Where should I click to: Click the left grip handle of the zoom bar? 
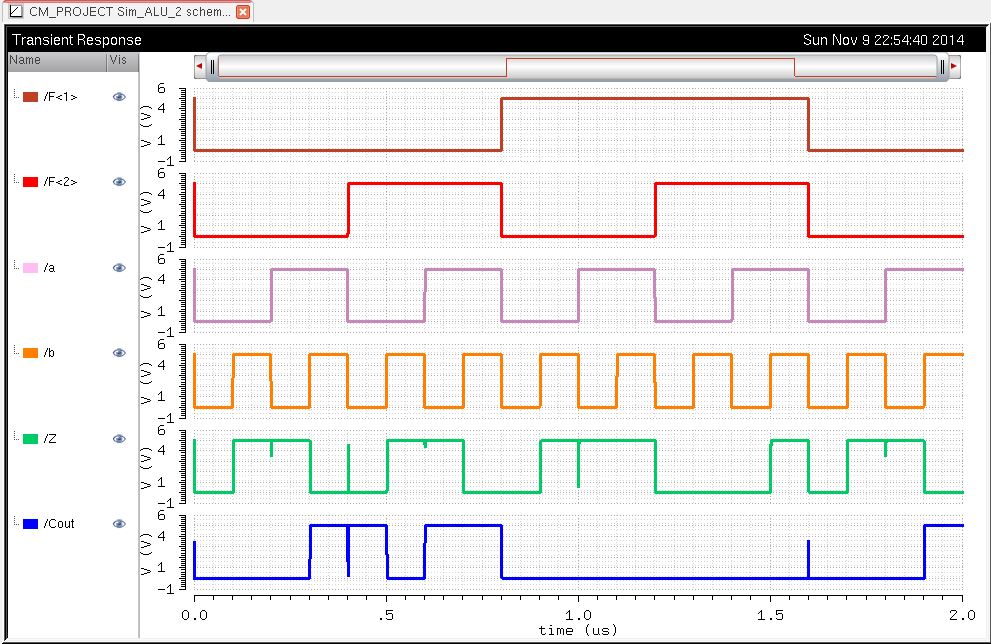[212, 66]
